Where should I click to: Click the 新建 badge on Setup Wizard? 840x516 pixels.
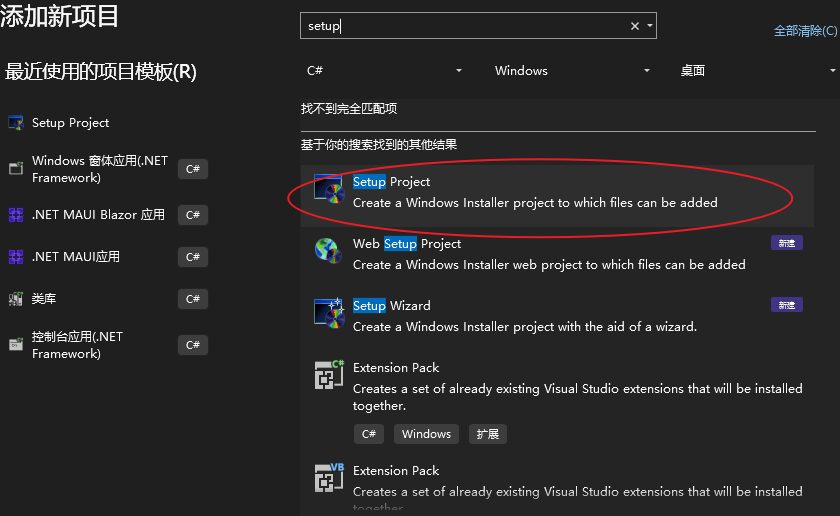coord(786,305)
